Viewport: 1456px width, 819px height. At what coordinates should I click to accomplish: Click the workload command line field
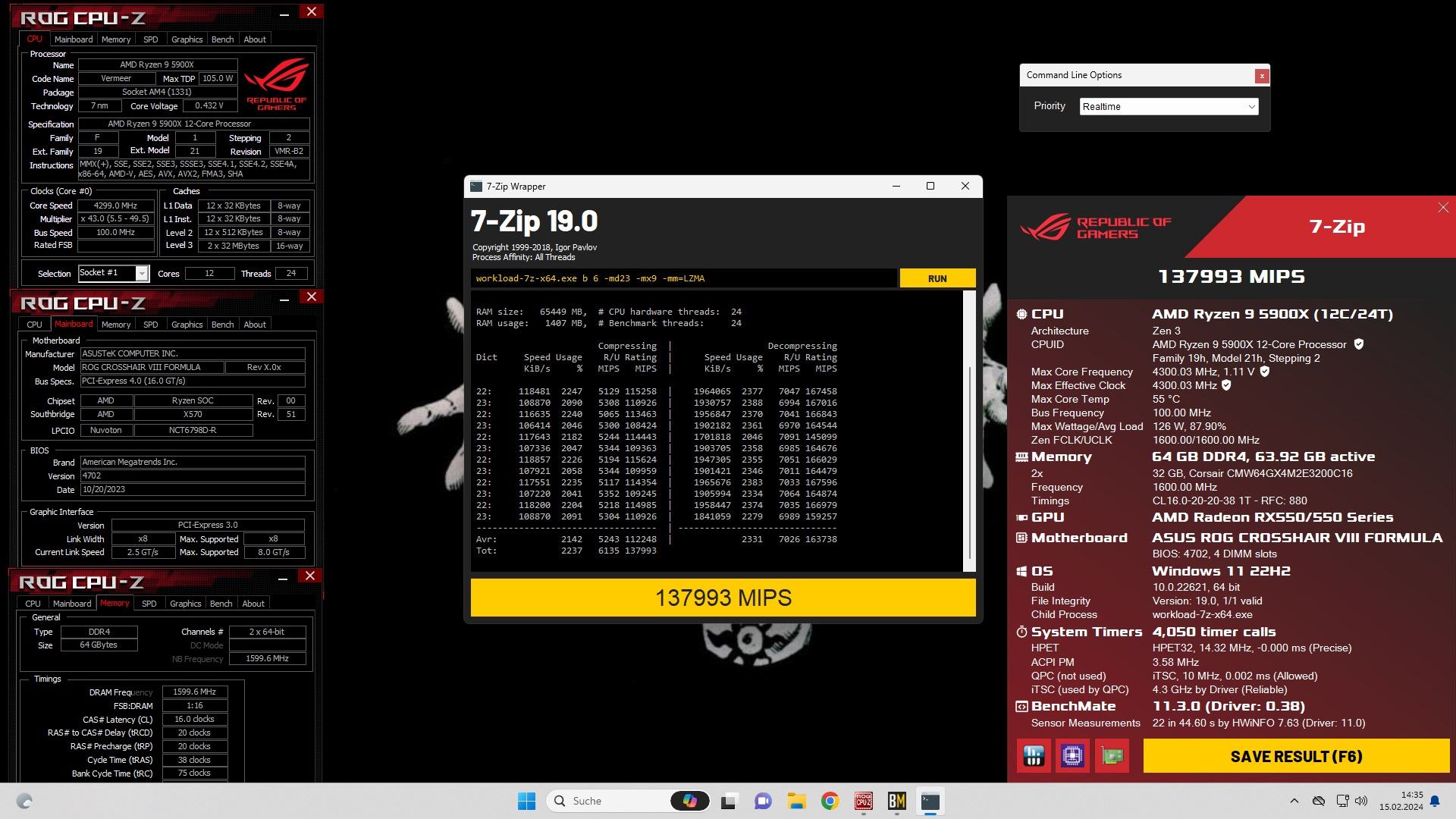pos(684,278)
